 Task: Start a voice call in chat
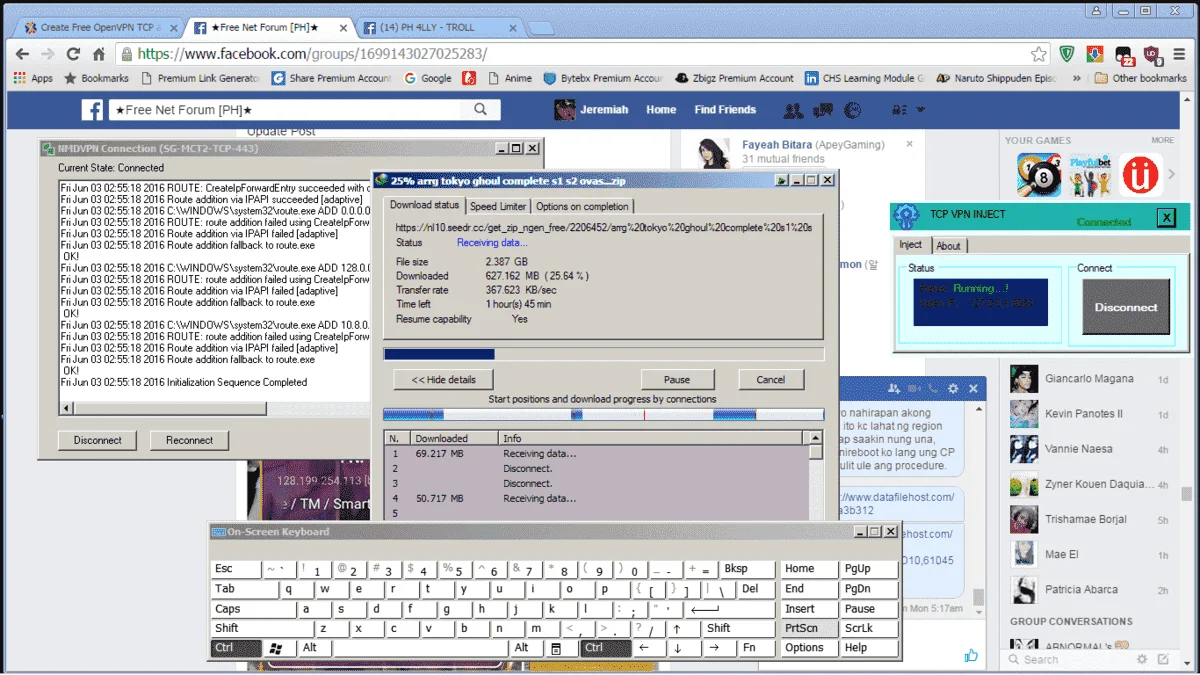coord(933,388)
